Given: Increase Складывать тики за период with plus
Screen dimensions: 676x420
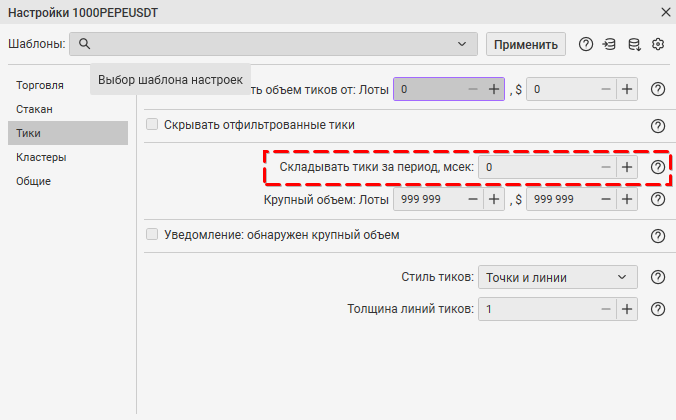Looking at the screenshot, I should point(627,167).
